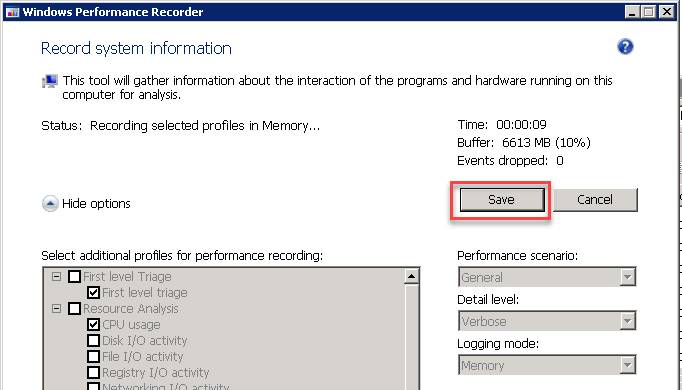682x390 pixels.
Task: Open the Performance scenario dropdown
Action: tap(547, 277)
